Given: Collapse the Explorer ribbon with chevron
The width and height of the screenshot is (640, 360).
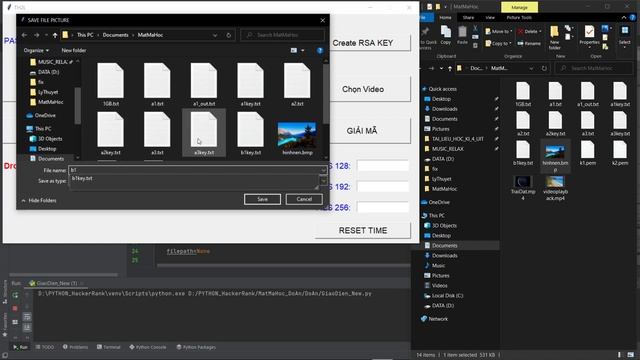Looking at the screenshot, I should coord(624,18).
